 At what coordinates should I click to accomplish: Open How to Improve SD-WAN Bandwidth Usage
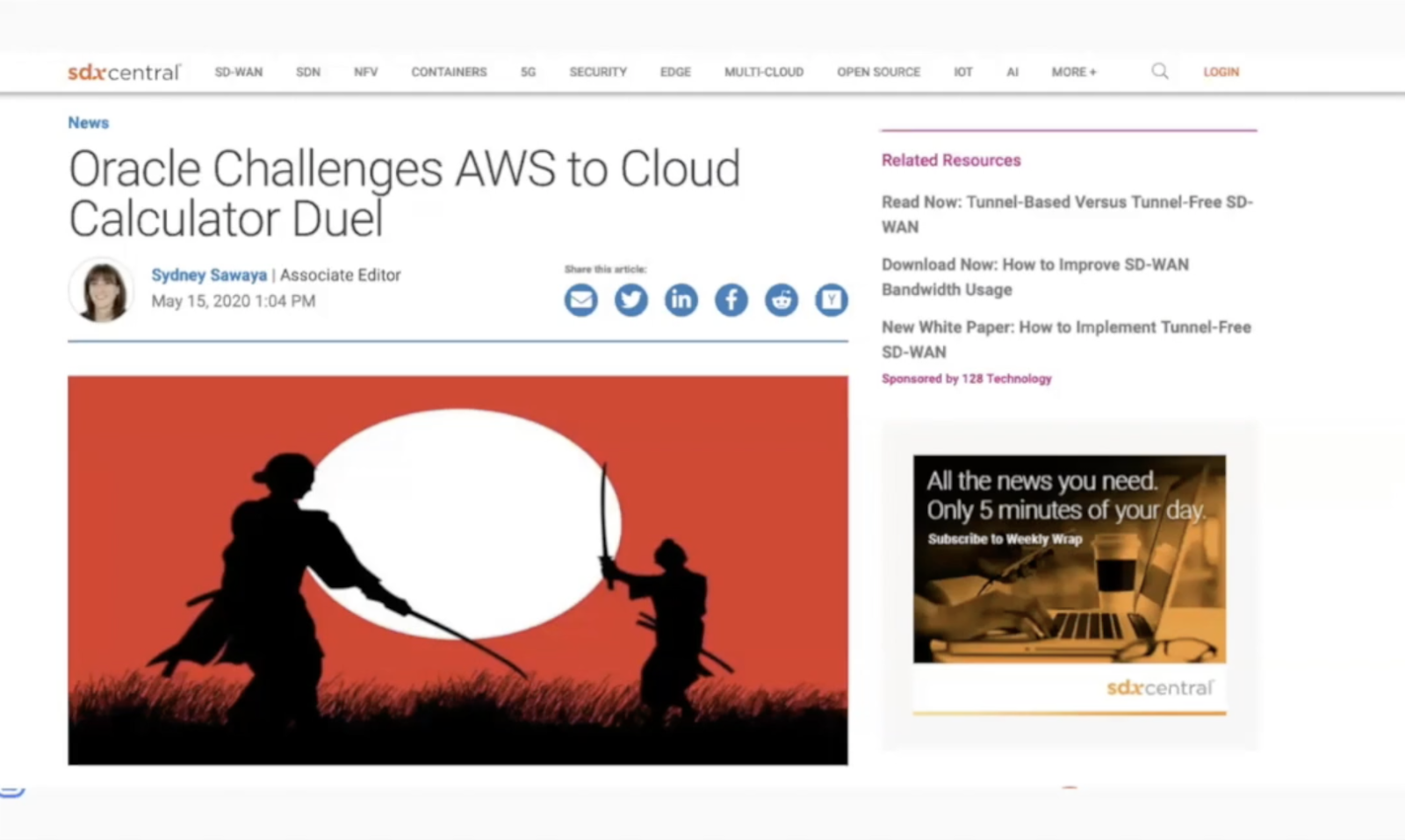[x=1035, y=276]
